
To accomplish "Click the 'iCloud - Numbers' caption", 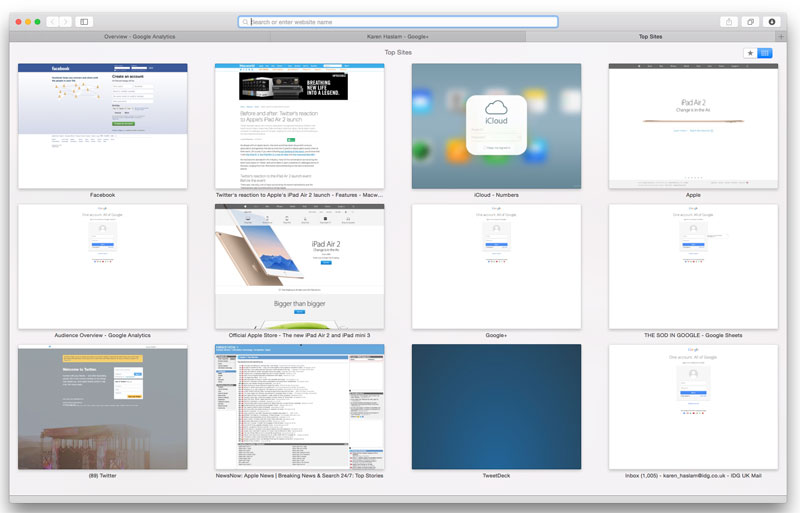I will coord(496,195).
